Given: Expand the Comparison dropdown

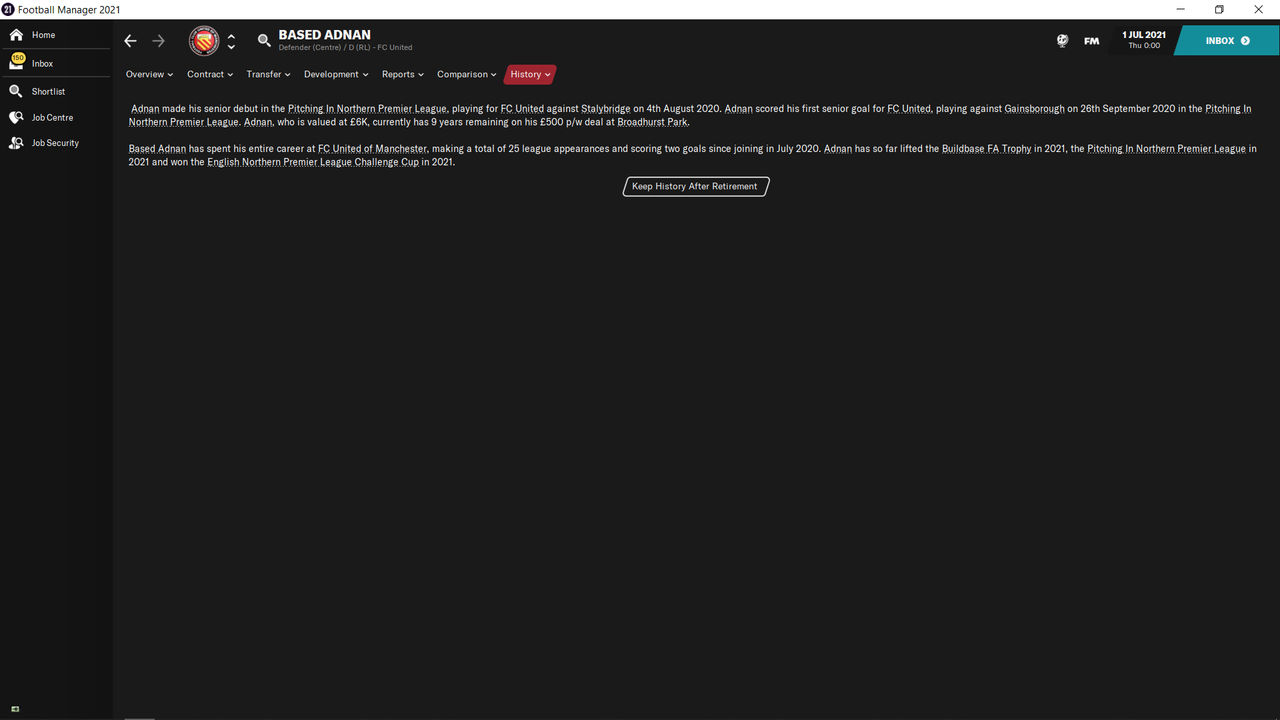Looking at the screenshot, I should tap(466, 74).
